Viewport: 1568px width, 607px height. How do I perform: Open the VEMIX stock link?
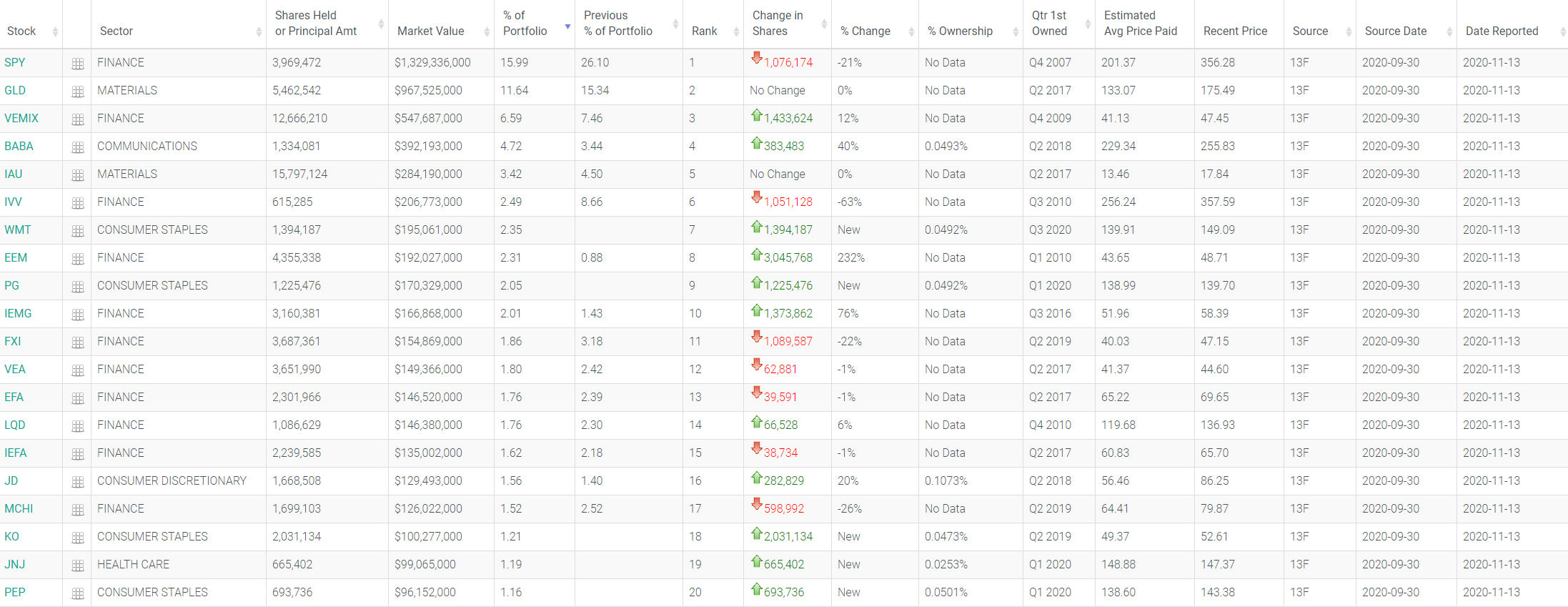[x=21, y=118]
